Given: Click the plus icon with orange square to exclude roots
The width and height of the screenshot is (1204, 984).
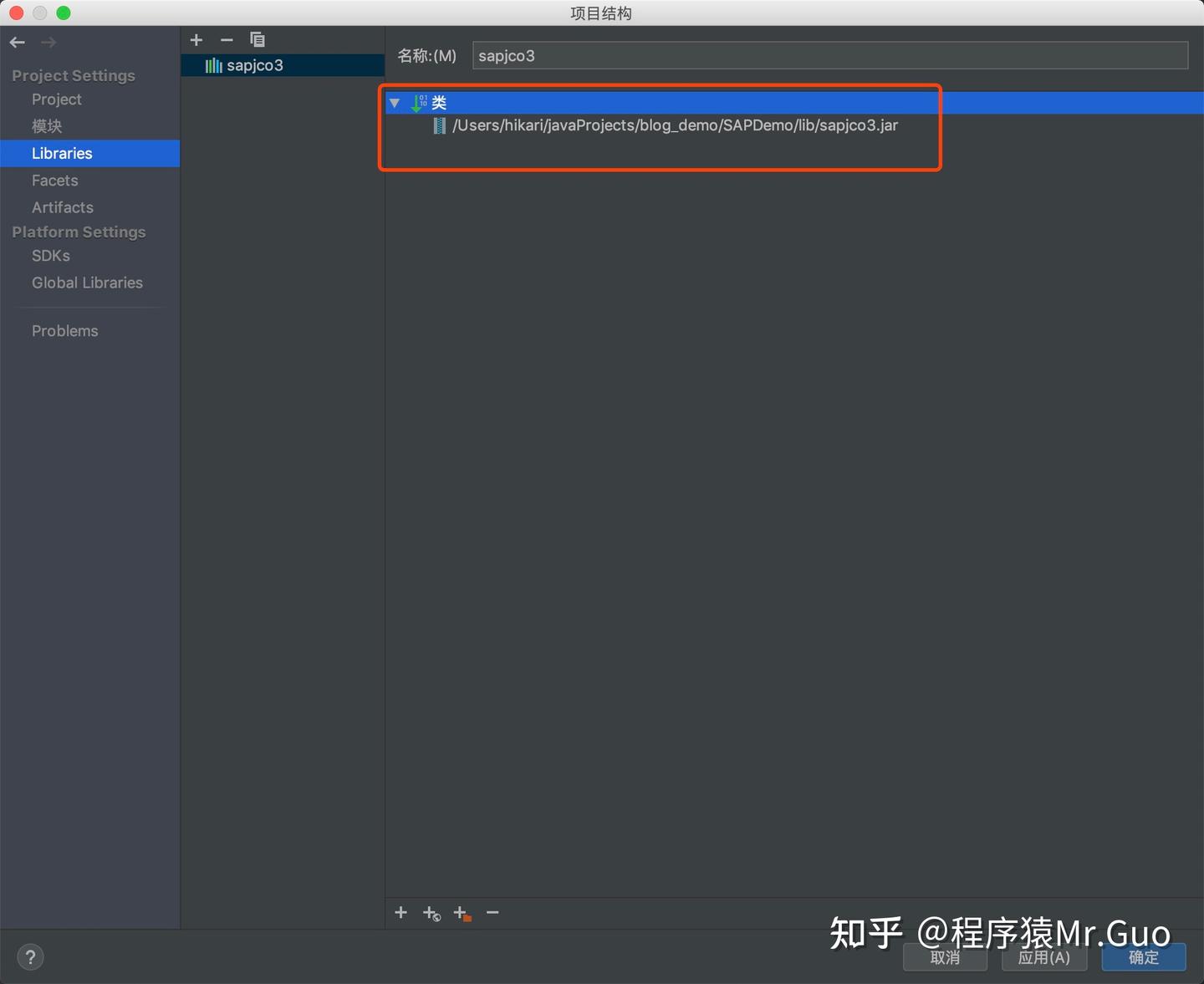Looking at the screenshot, I should (462, 913).
